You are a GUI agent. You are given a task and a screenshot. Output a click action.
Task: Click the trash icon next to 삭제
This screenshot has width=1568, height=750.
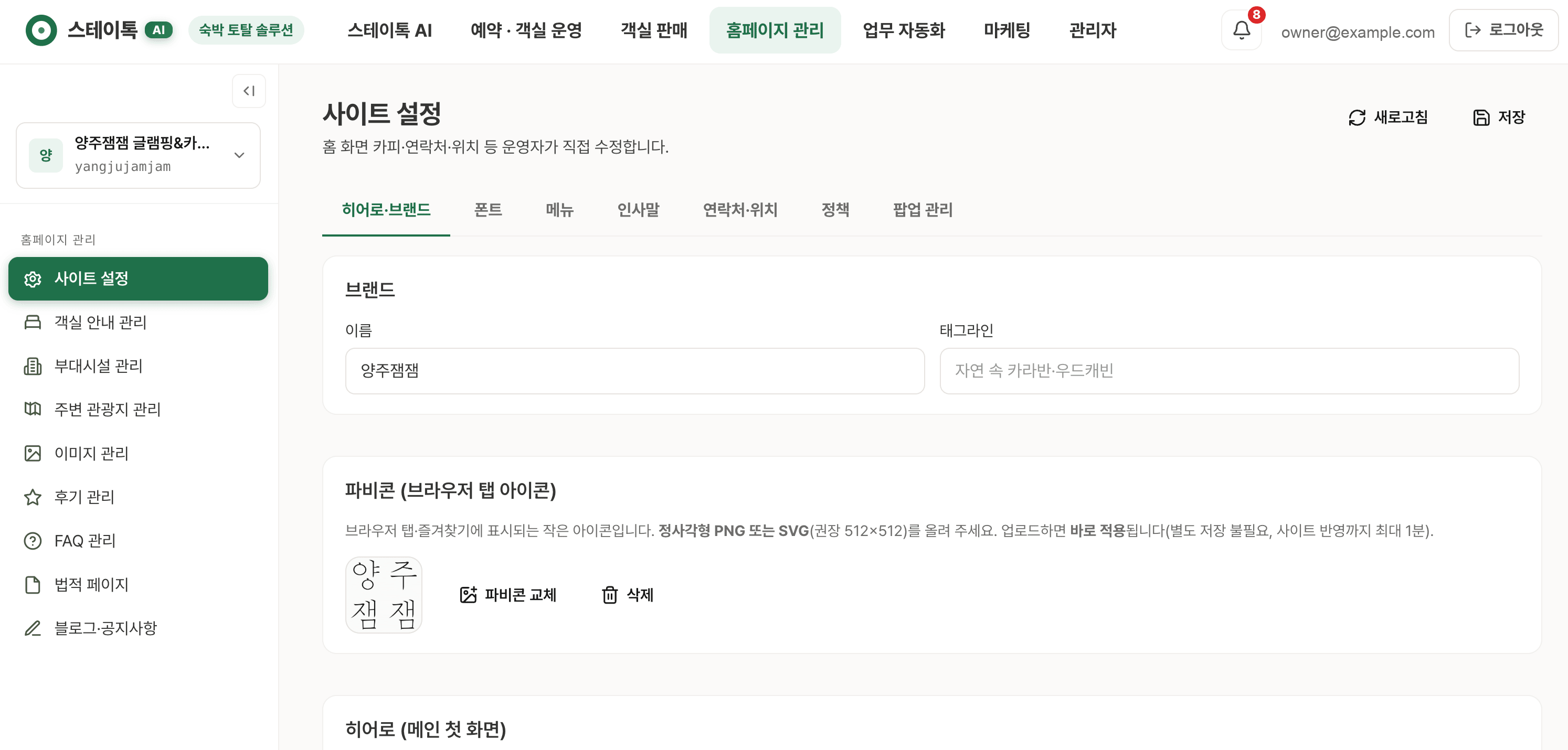[x=609, y=595]
